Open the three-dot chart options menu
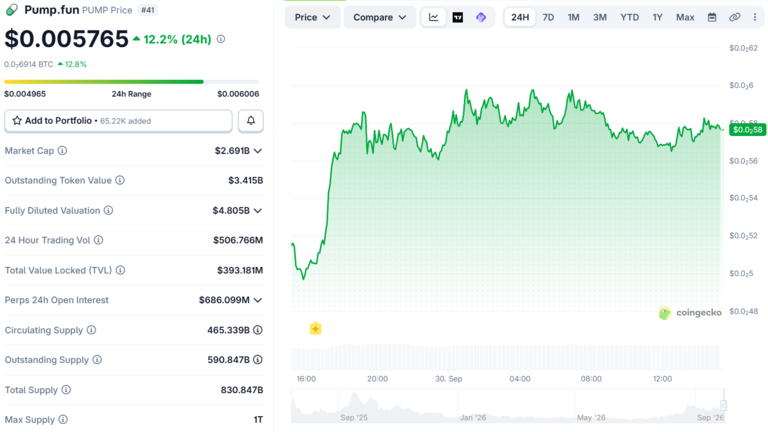Screen dimensions: 768x432 tap(755, 17)
